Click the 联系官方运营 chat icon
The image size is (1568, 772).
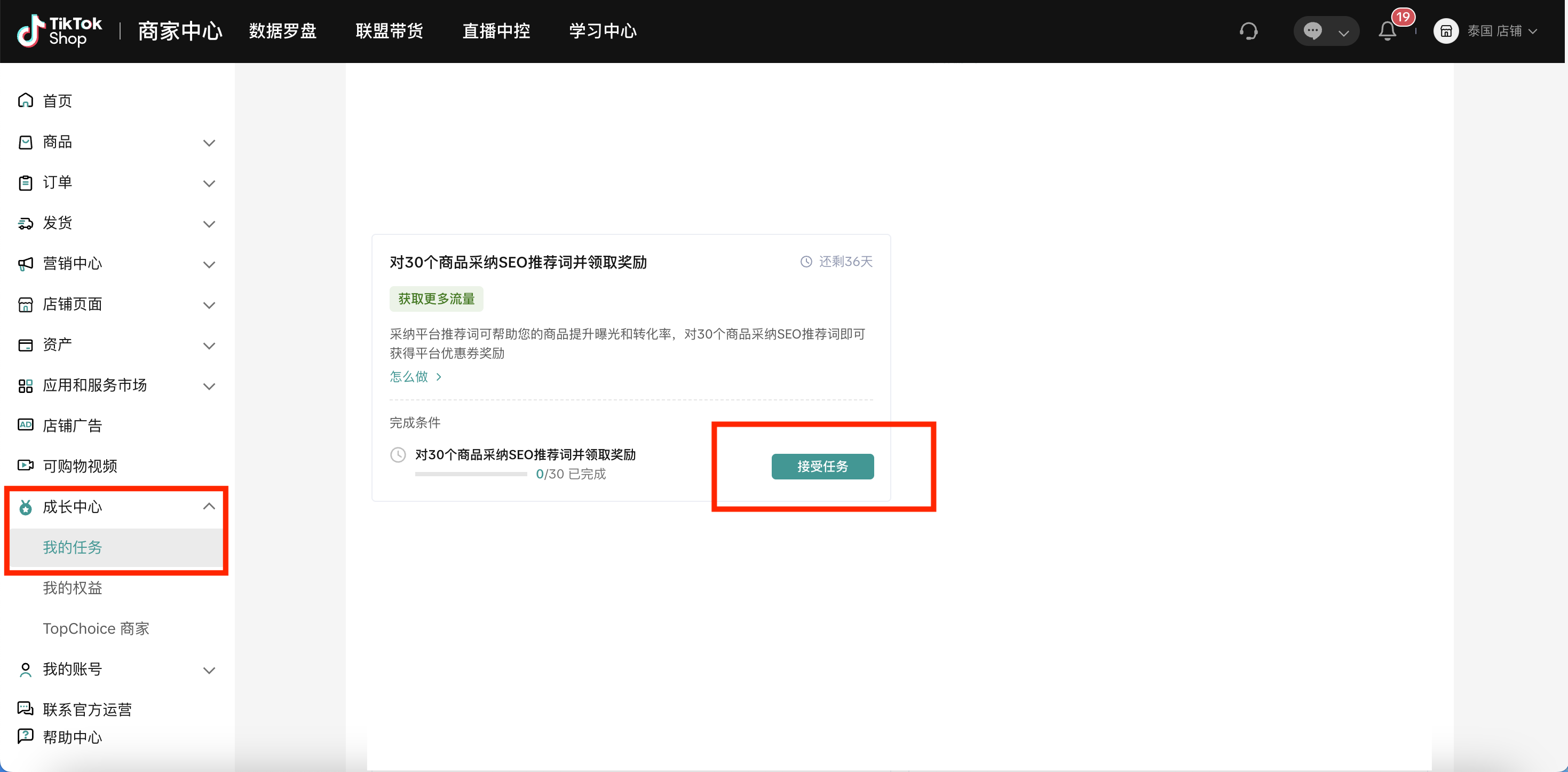tap(26, 708)
